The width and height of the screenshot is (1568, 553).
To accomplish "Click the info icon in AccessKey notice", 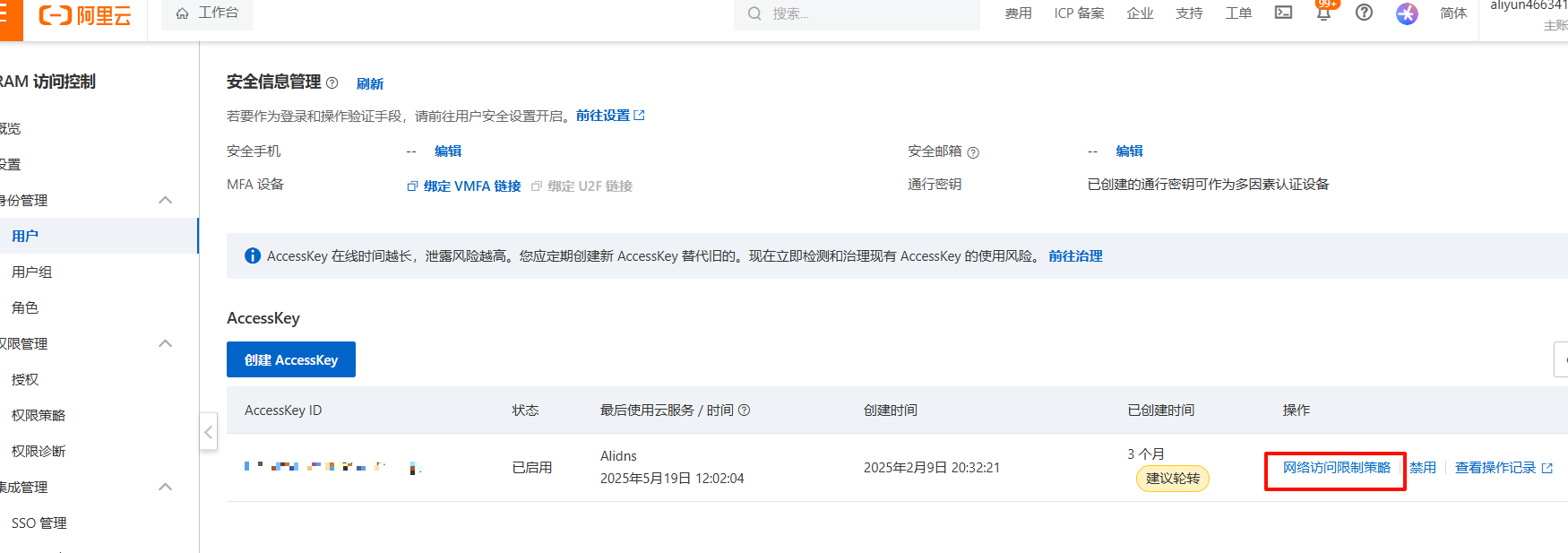I will click(x=253, y=256).
